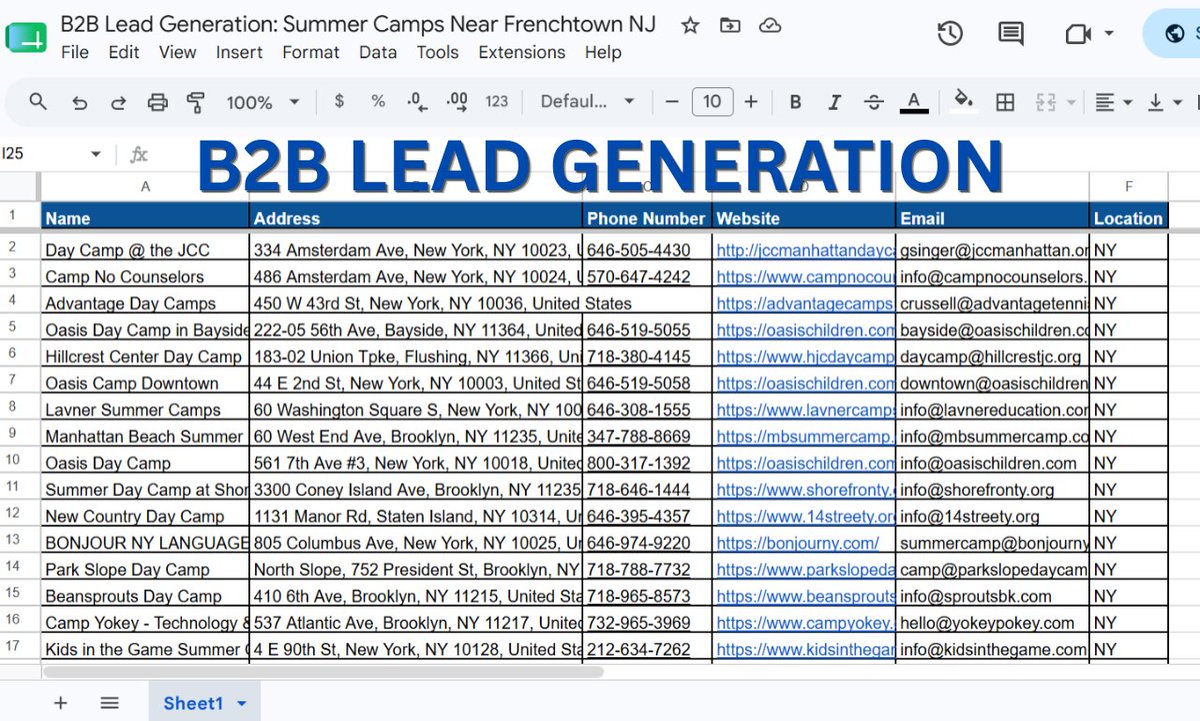The height and width of the screenshot is (721, 1200).
Task: Start a Meet call camera icon
Action: tap(1078, 34)
